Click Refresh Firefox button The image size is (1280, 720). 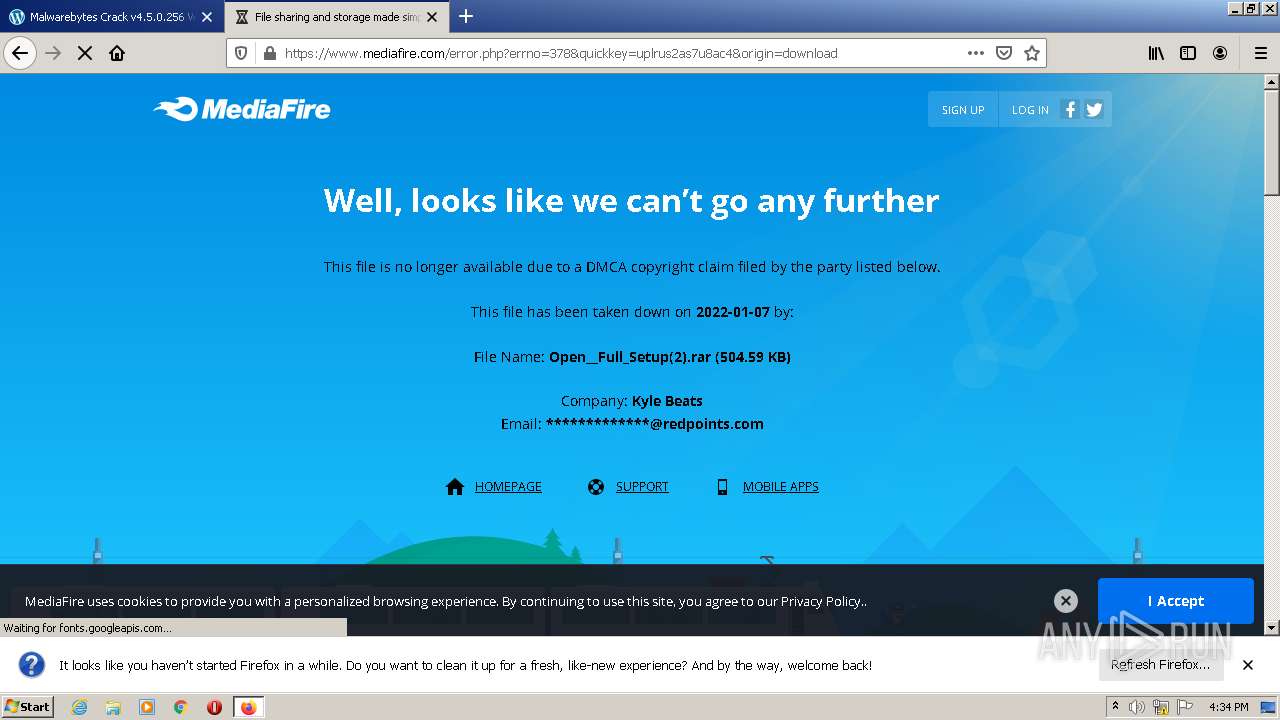point(1160,665)
